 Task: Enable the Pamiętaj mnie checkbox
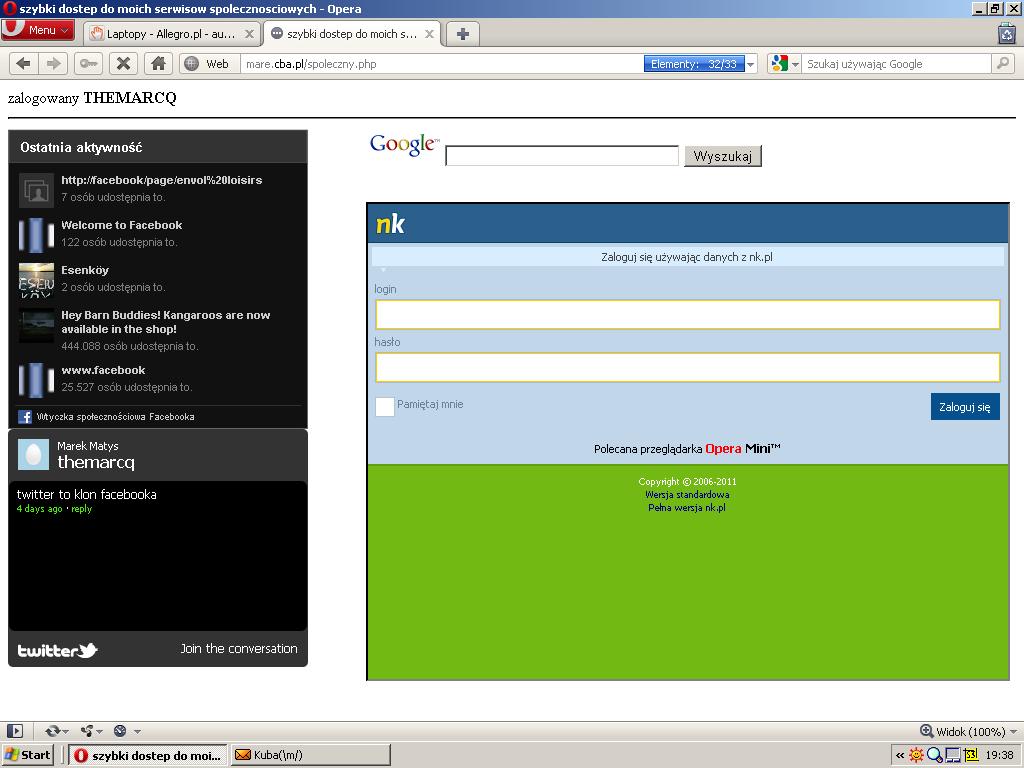[385, 406]
